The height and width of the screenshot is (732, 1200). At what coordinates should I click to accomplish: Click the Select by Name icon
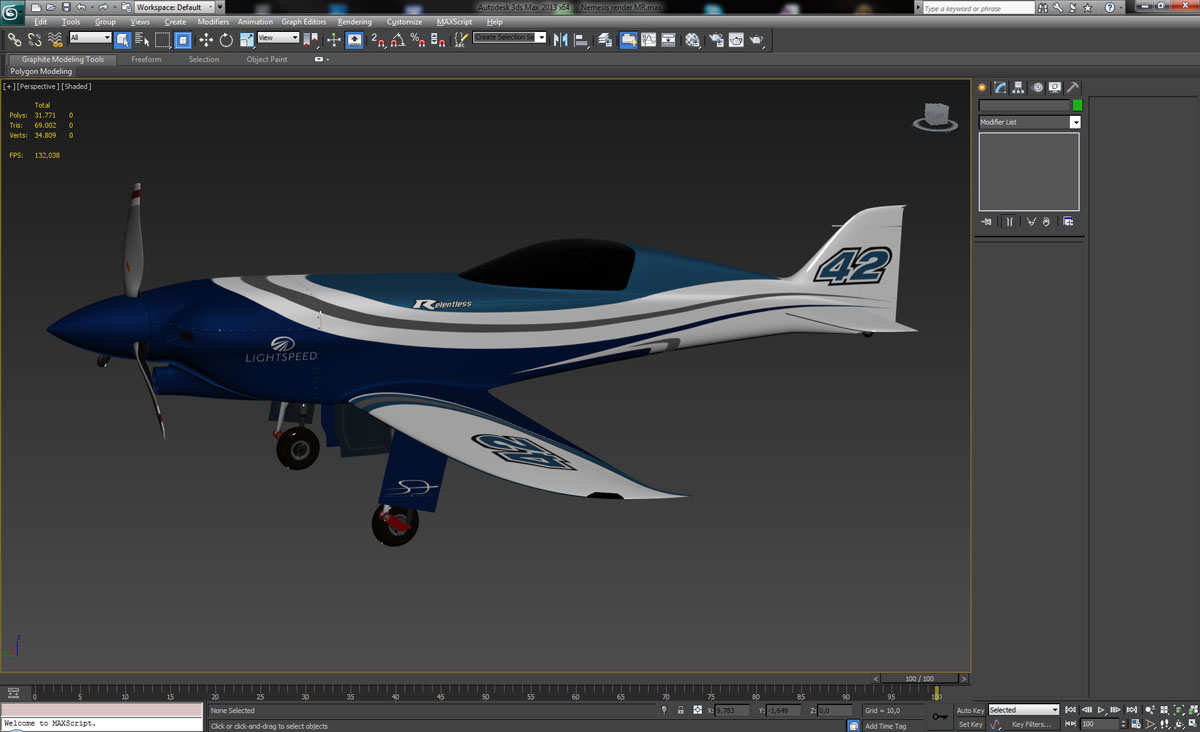point(142,40)
